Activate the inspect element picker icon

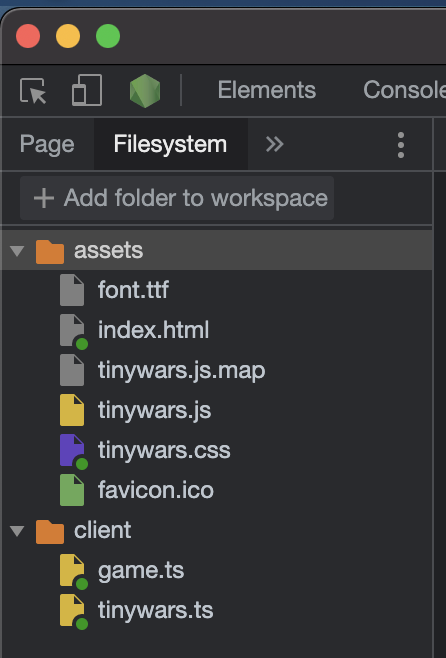tap(33, 90)
